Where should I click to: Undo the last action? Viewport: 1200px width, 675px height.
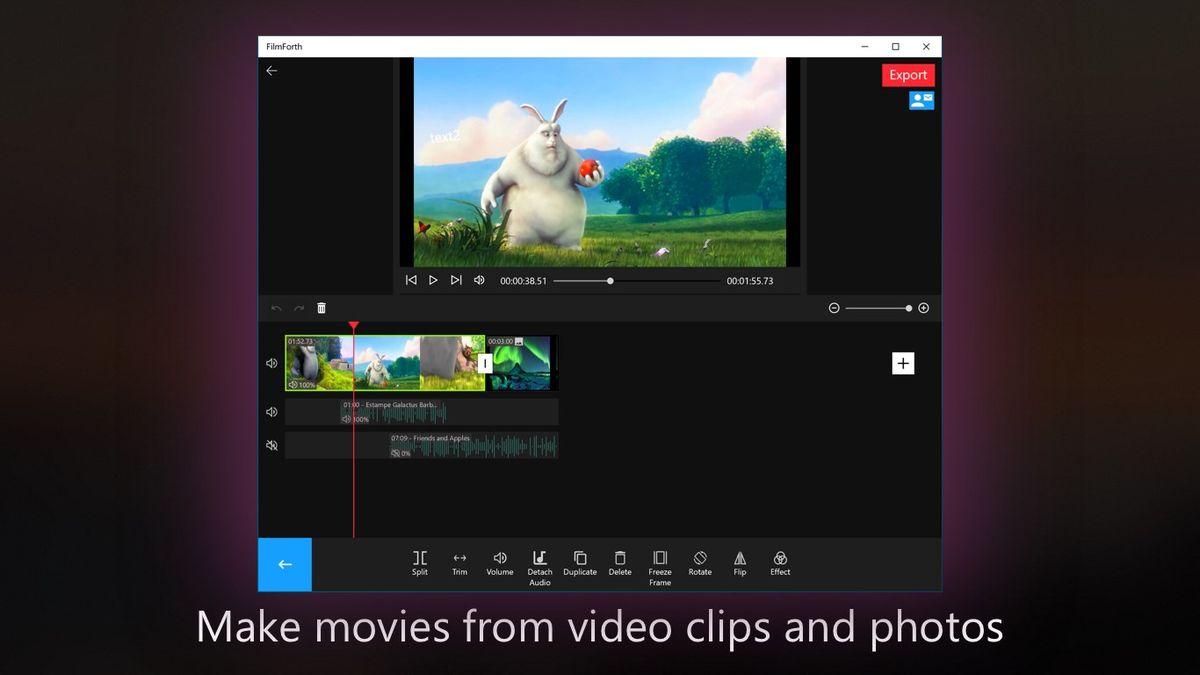tap(276, 308)
